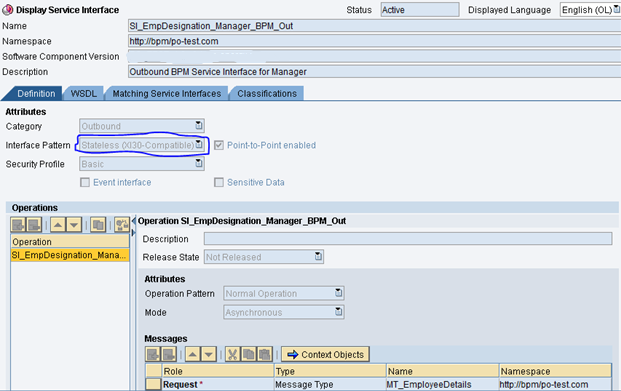The height and width of the screenshot is (391, 621).
Task: Select the Request row selector box
Action: coord(153,384)
